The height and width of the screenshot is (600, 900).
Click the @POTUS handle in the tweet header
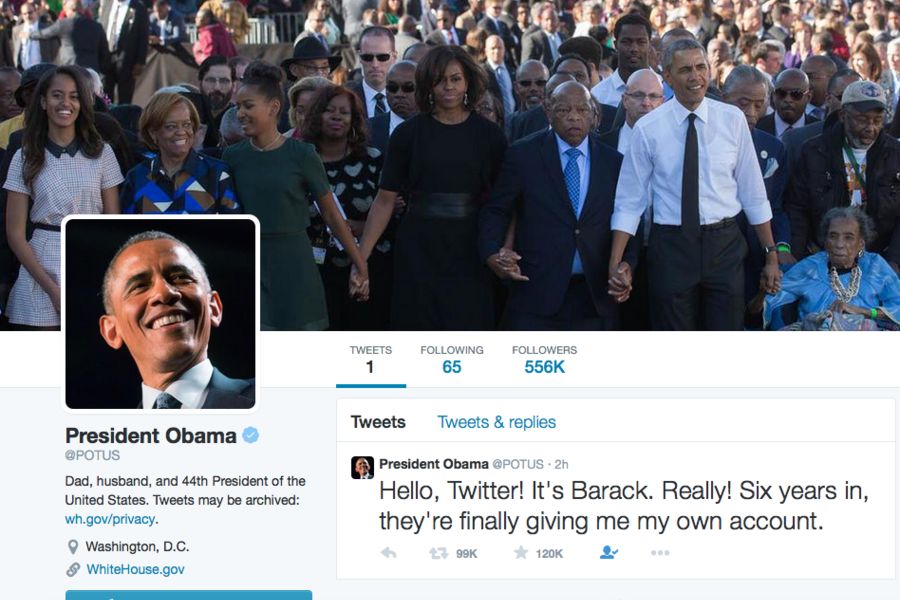[518, 464]
